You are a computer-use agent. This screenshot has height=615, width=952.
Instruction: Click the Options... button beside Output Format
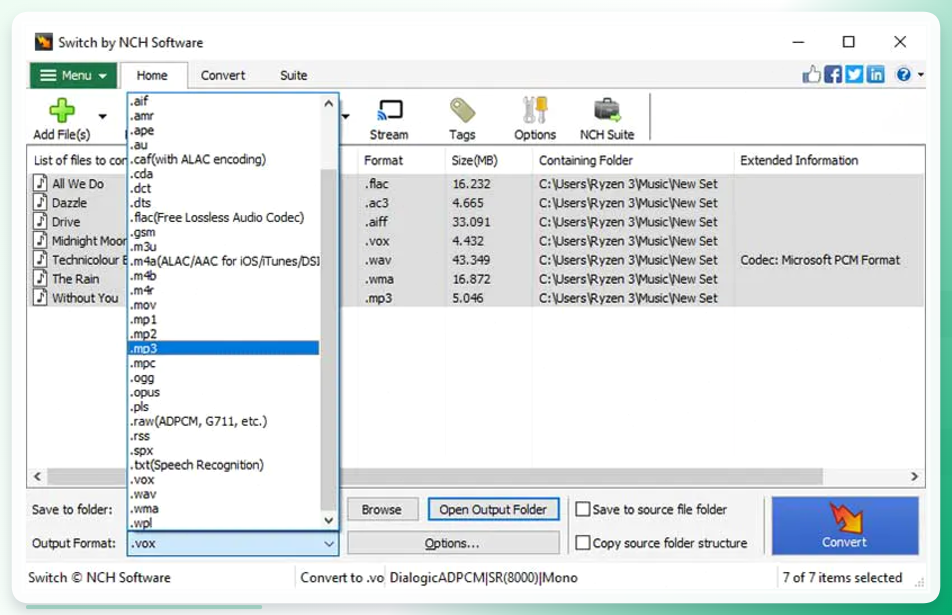[x=453, y=543]
